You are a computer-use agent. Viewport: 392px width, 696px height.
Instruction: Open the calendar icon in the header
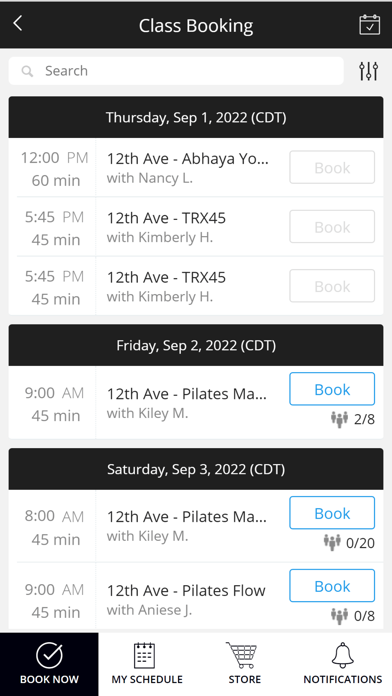(x=369, y=24)
